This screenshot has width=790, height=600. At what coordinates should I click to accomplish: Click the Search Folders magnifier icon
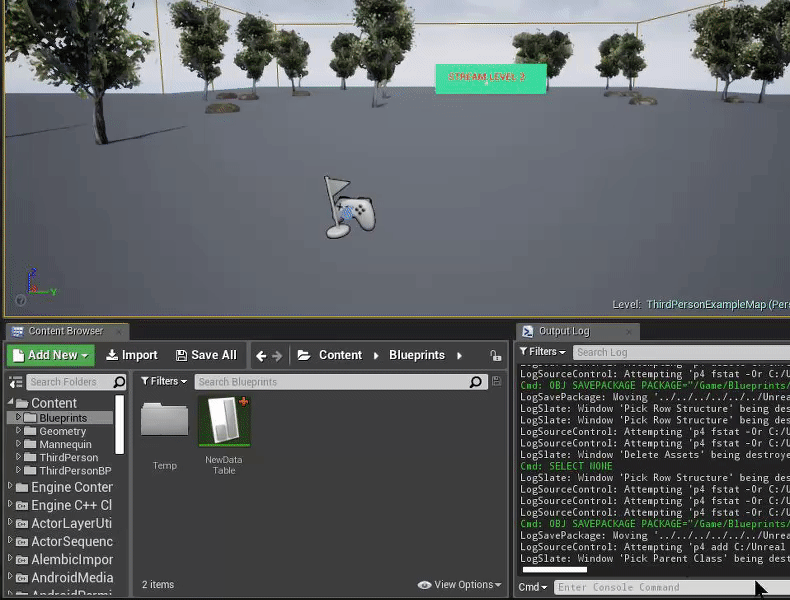pyautogui.click(x=119, y=382)
